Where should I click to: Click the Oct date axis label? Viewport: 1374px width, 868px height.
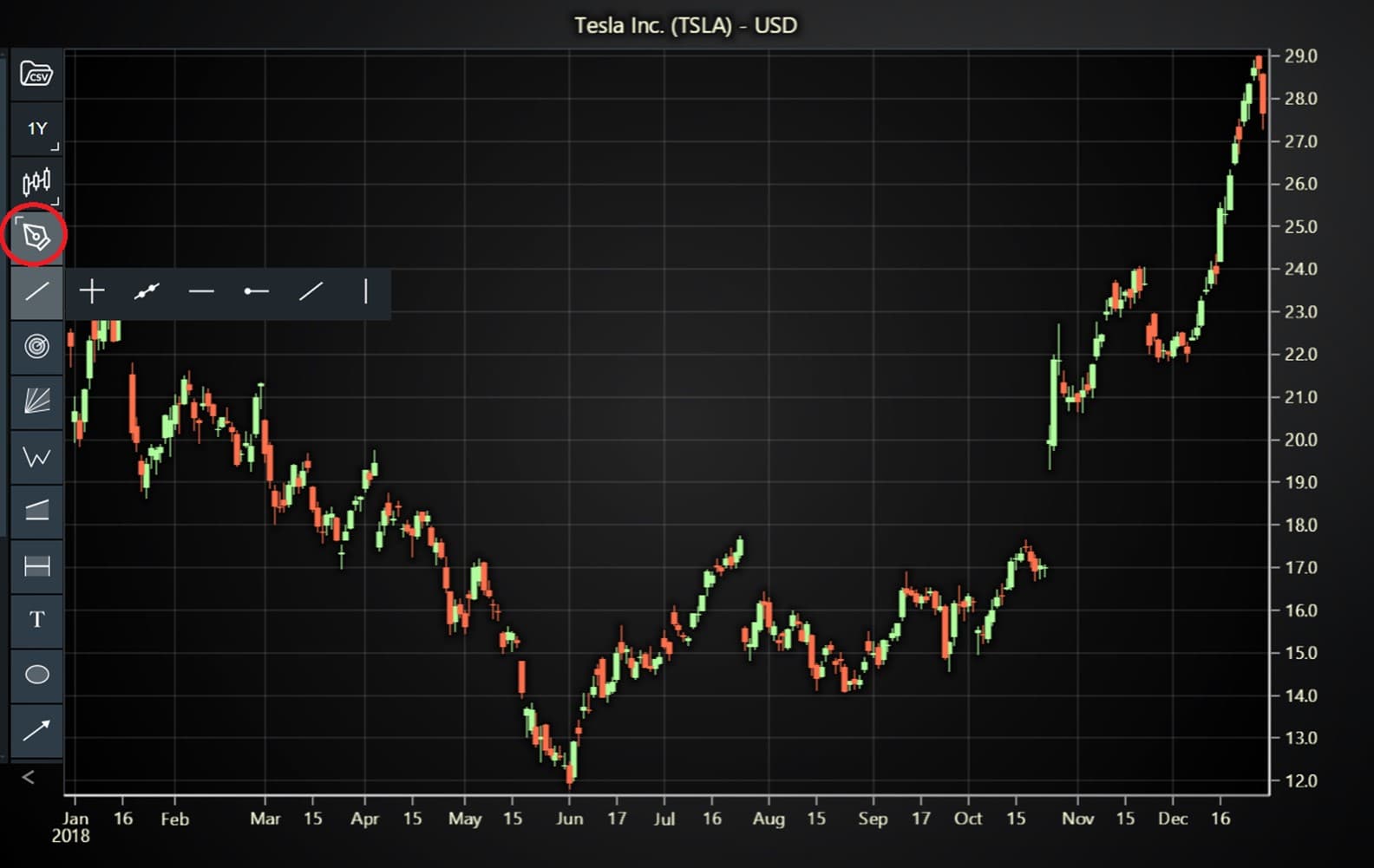pos(968,819)
